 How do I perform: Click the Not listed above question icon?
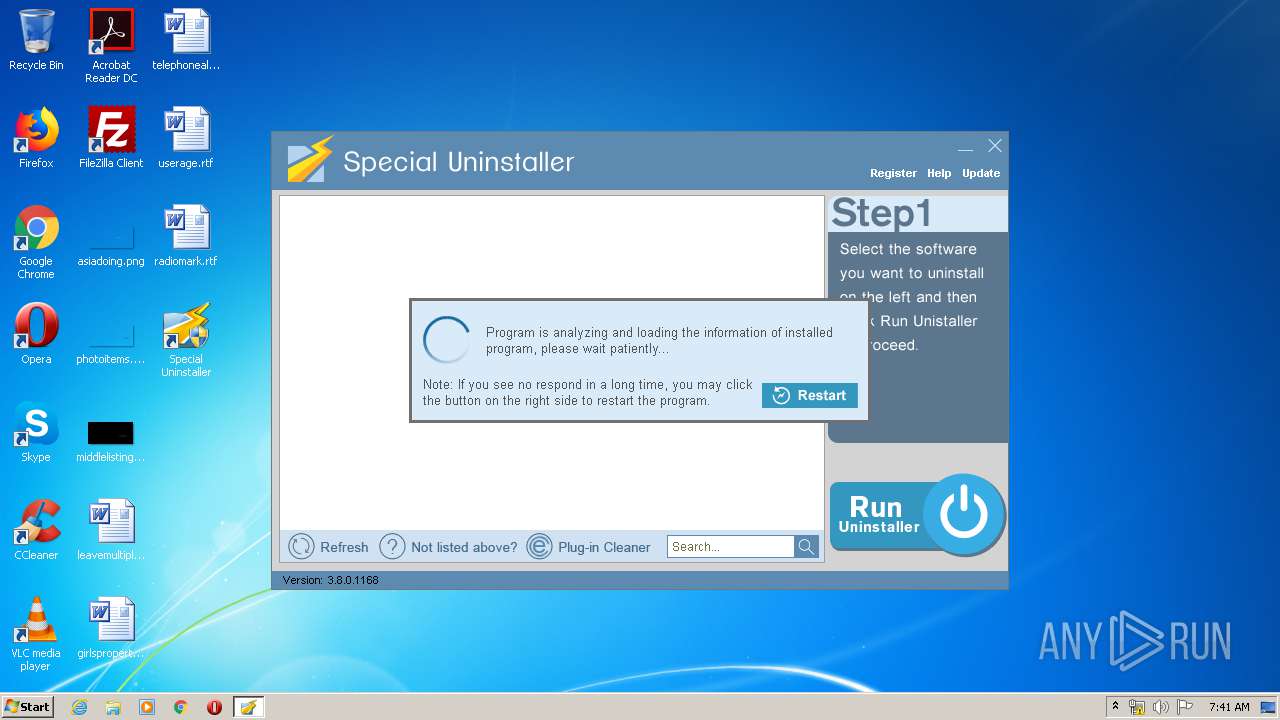(x=392, y=546)
